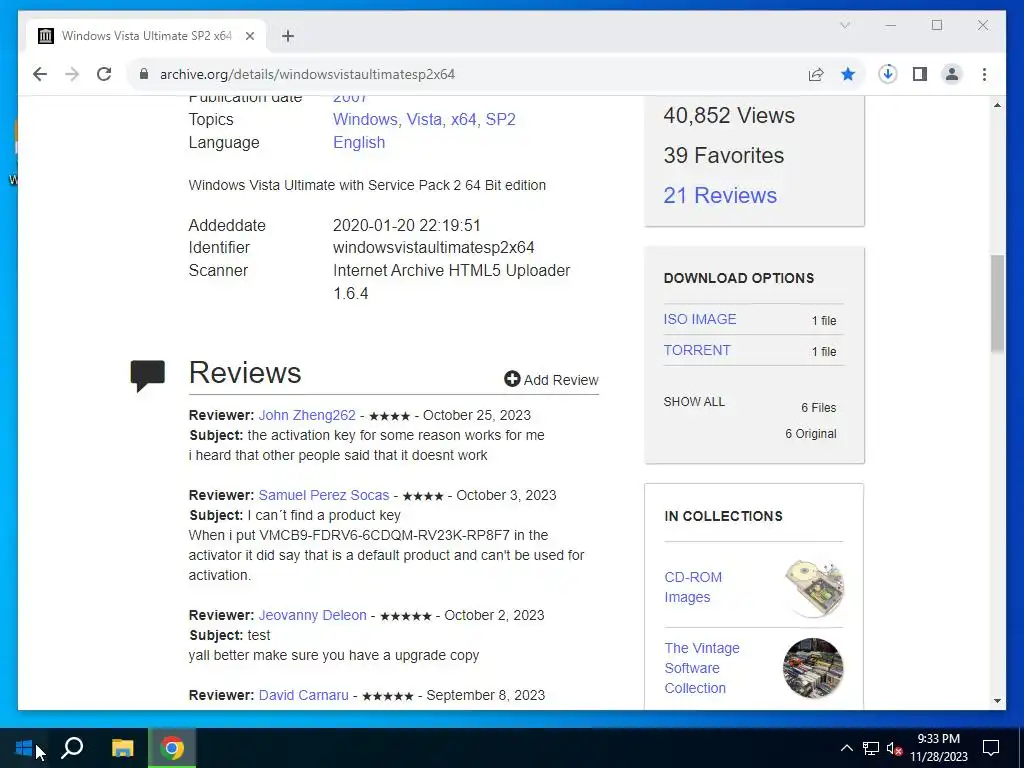View site information via the lock icon
The height and width of the screenshot is (768, 1024).
[x=144, y=74]
